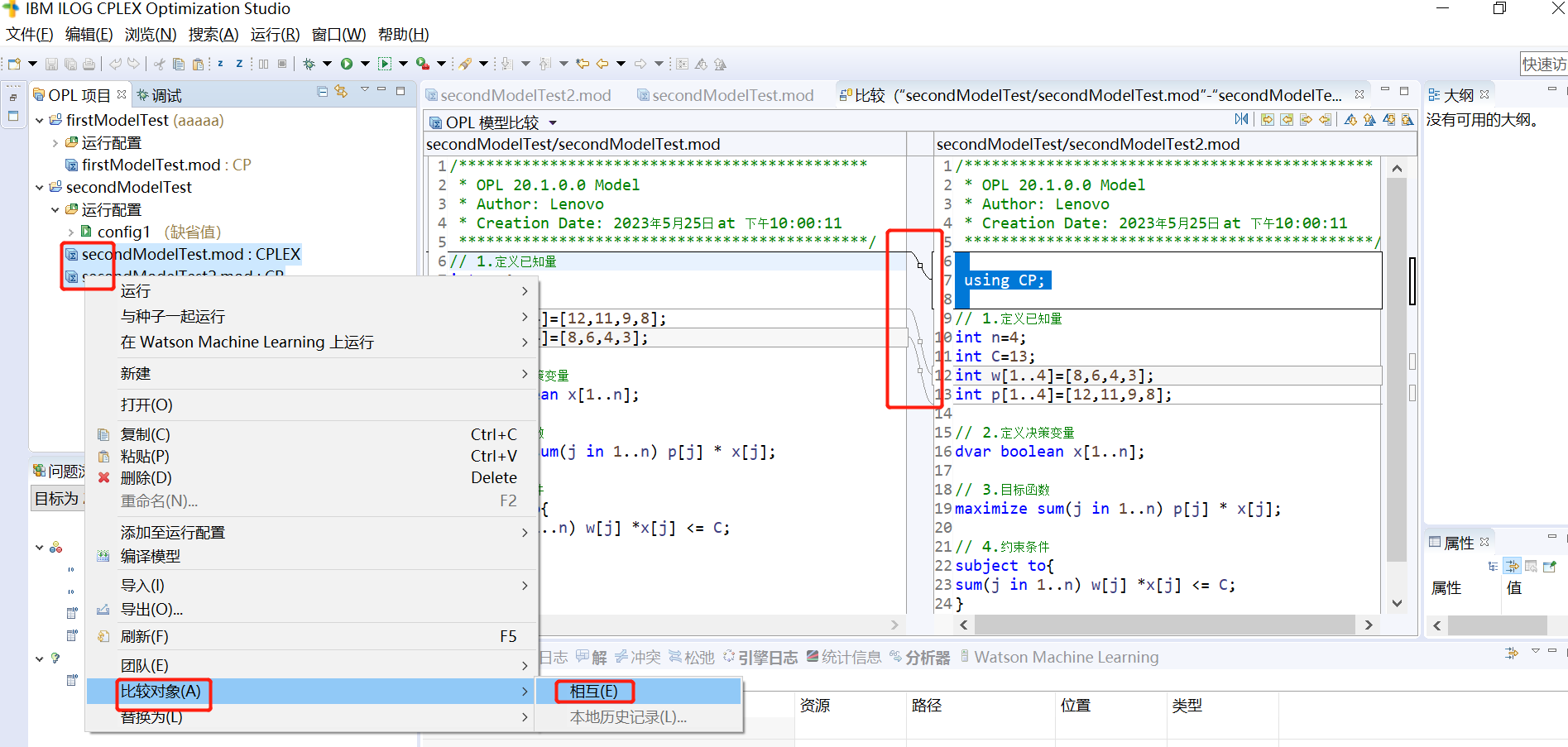1568x747 pixels.
Task: Collapse the firstModelTest project node
Action: [x=40, y=121]
